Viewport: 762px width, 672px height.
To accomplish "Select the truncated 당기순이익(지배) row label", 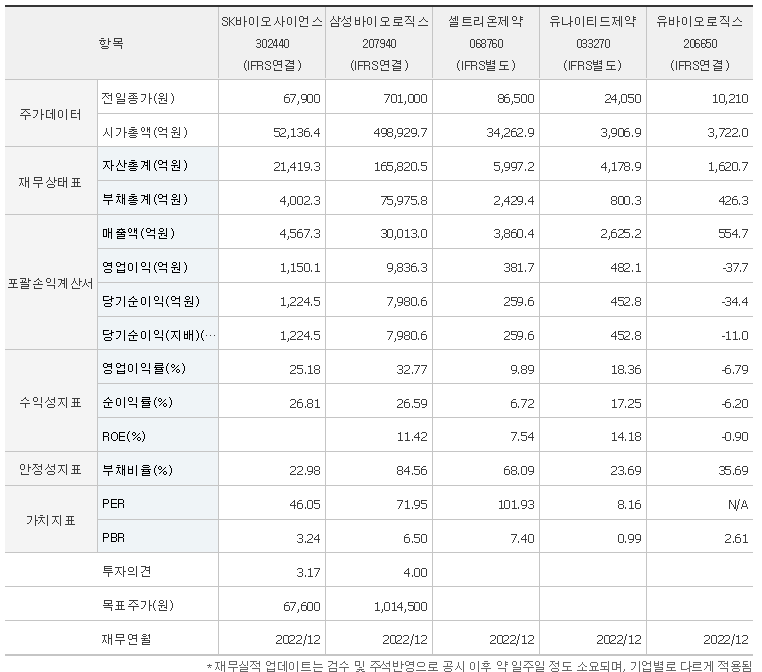I will pos(158,335).
